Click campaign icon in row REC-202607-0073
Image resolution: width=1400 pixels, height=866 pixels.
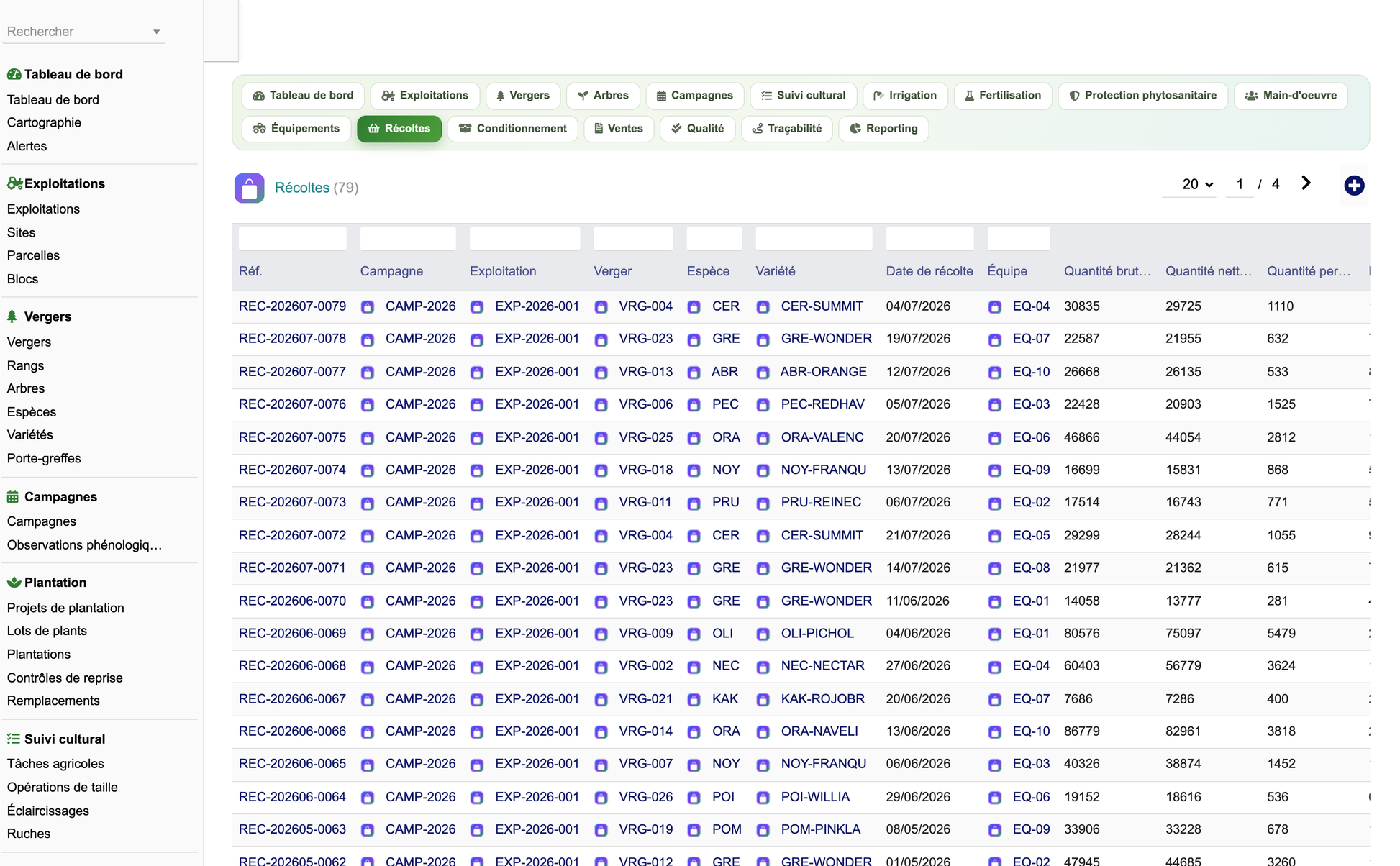(x=368, y=503)
